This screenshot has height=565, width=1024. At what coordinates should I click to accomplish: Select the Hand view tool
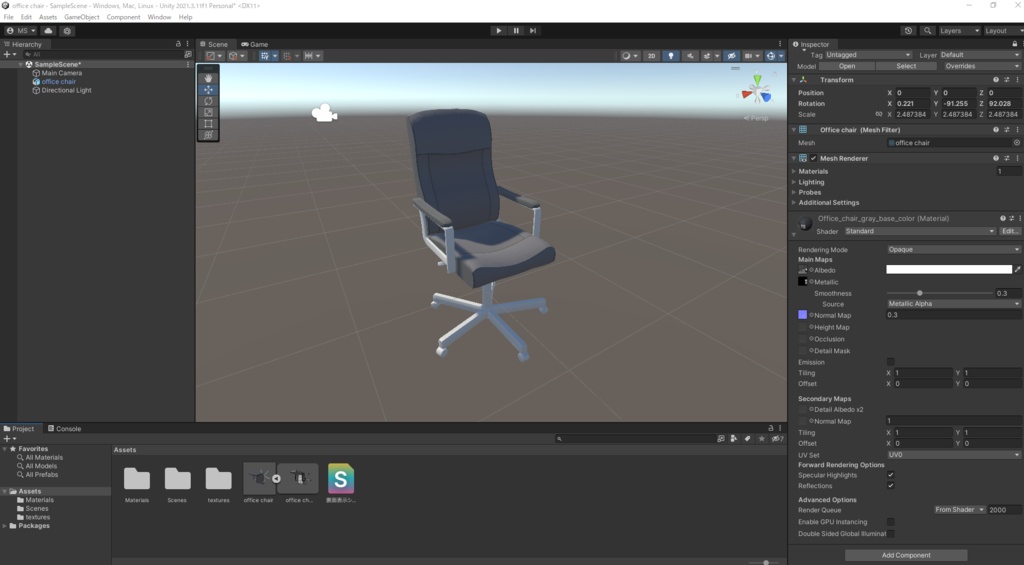[x=208, y=78]
